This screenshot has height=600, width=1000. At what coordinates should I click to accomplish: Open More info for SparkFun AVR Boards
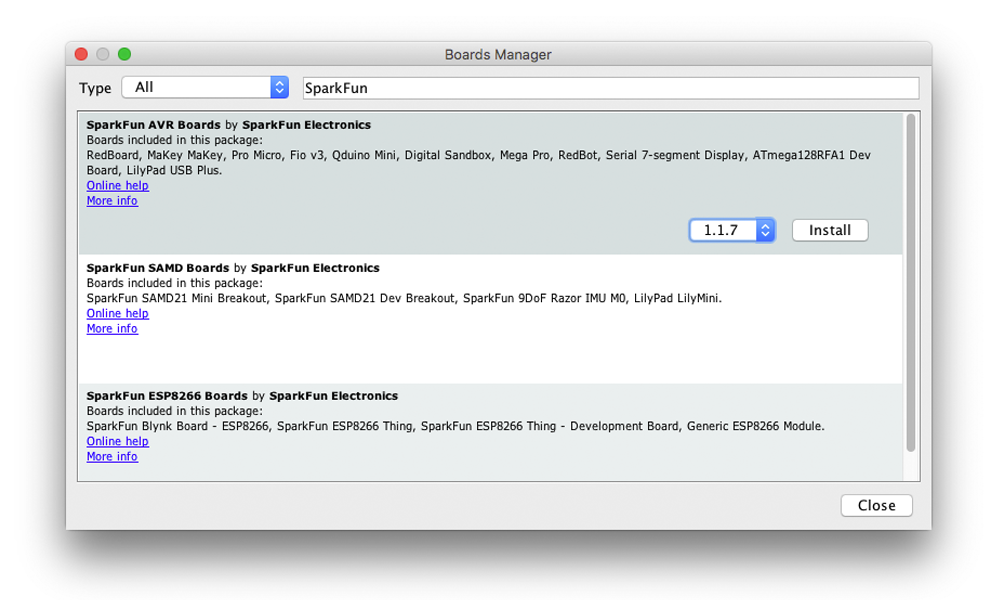point(112,201)
